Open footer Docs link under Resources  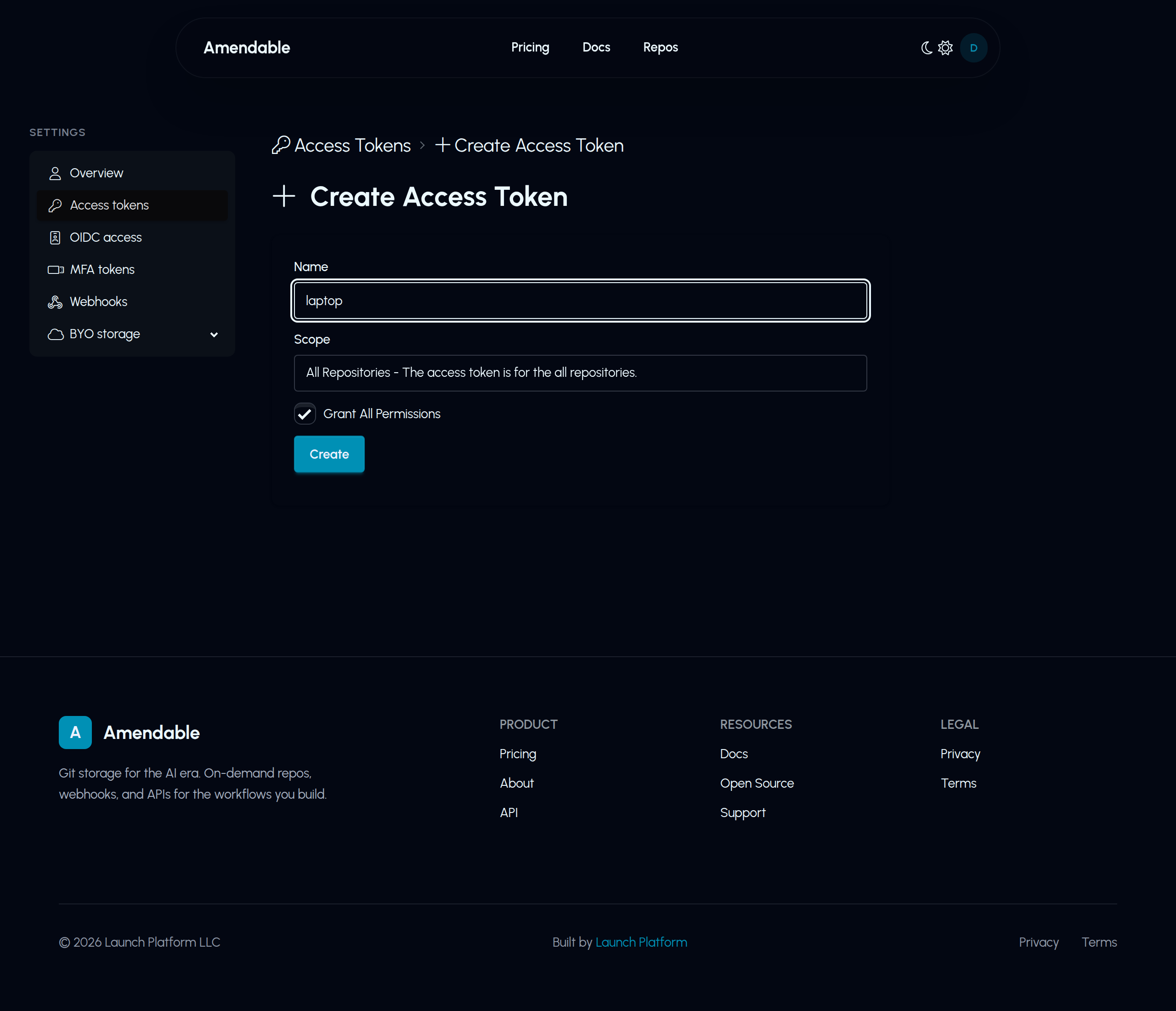tap(733, 754)
